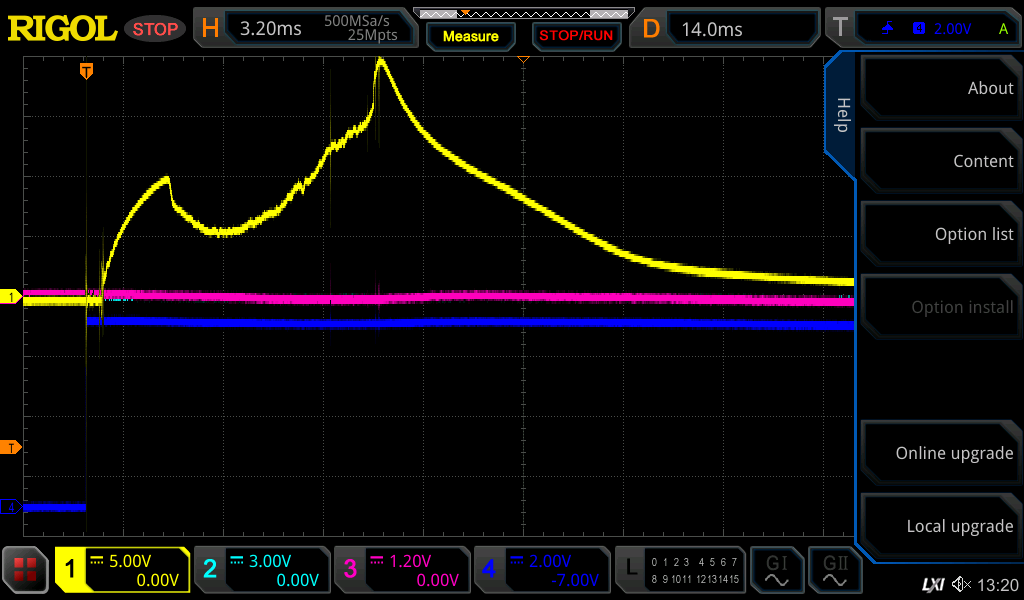Toggle channel 4 at 2.00V
This screenshot has width=1024, height=600.
[541, 570]
